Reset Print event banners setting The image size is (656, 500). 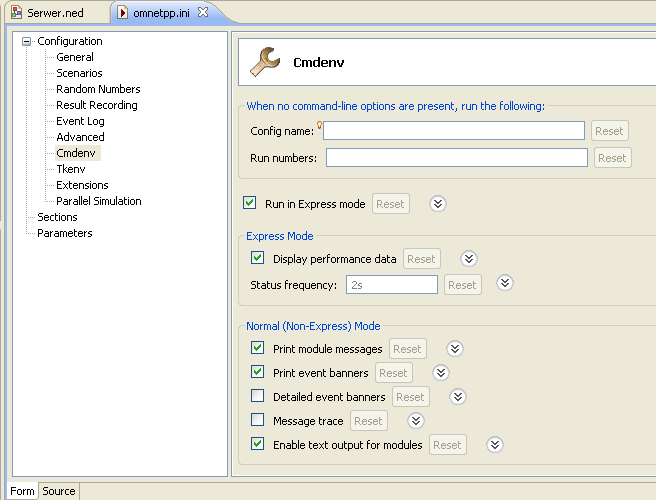tap(394, 373)
